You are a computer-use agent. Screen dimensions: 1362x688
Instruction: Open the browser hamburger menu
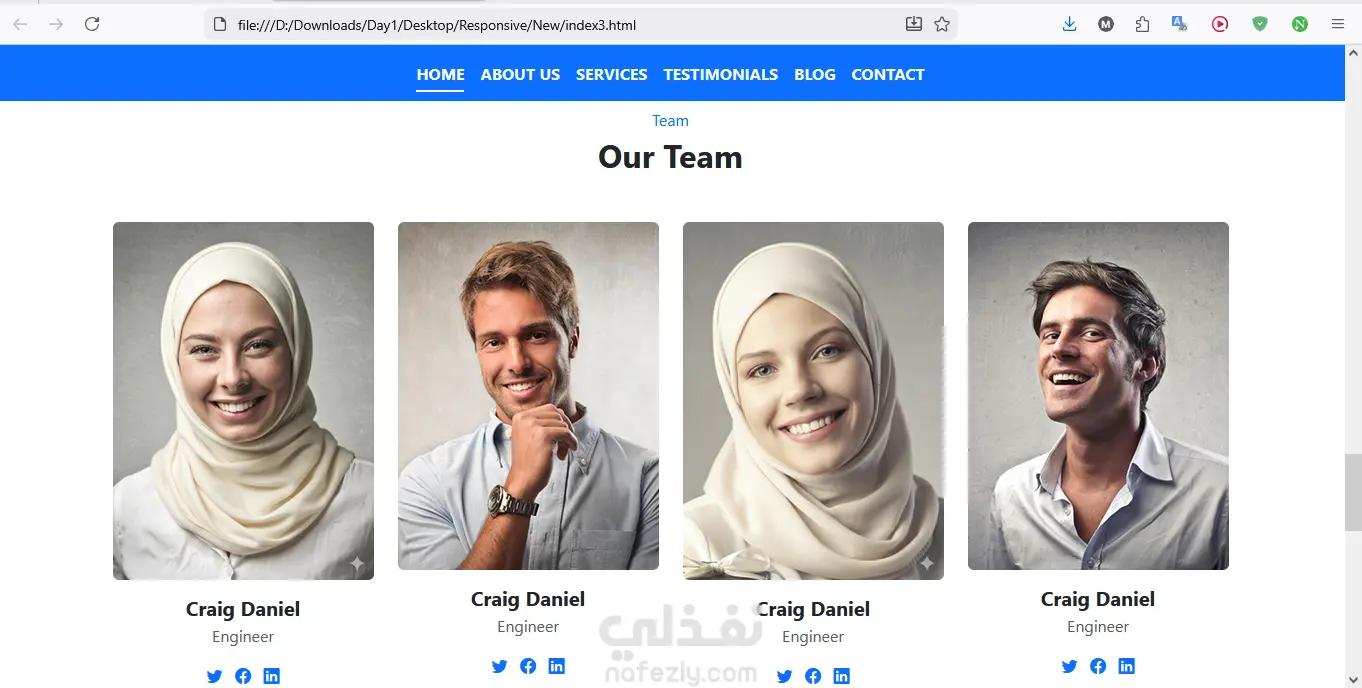[x=1338, y=24]
